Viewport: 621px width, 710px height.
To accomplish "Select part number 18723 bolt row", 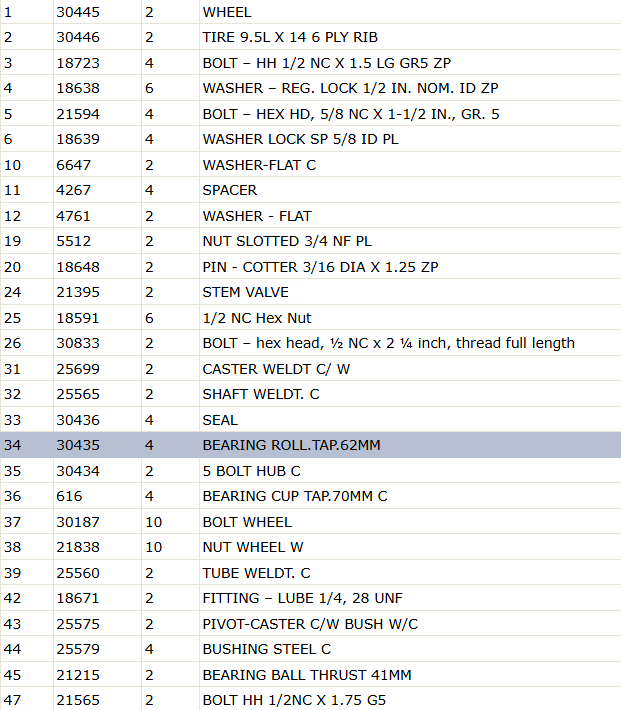I will [x=310, y=62].
